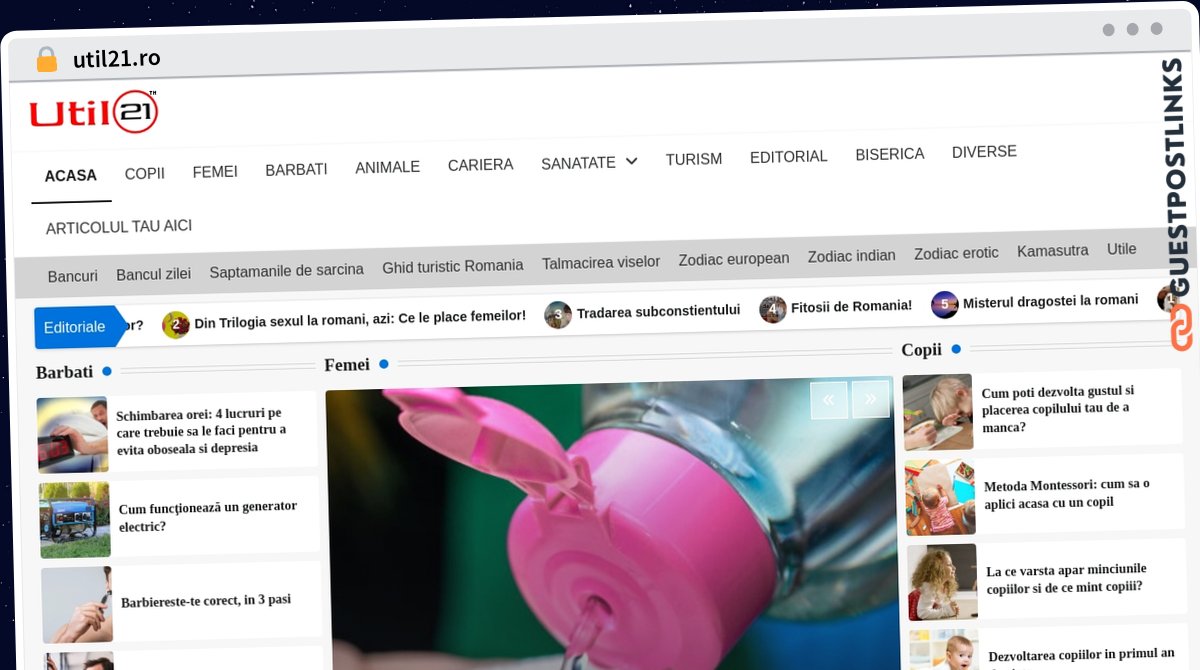Read 'La ce varsta apar minciunile' article

pos(1066,578)
